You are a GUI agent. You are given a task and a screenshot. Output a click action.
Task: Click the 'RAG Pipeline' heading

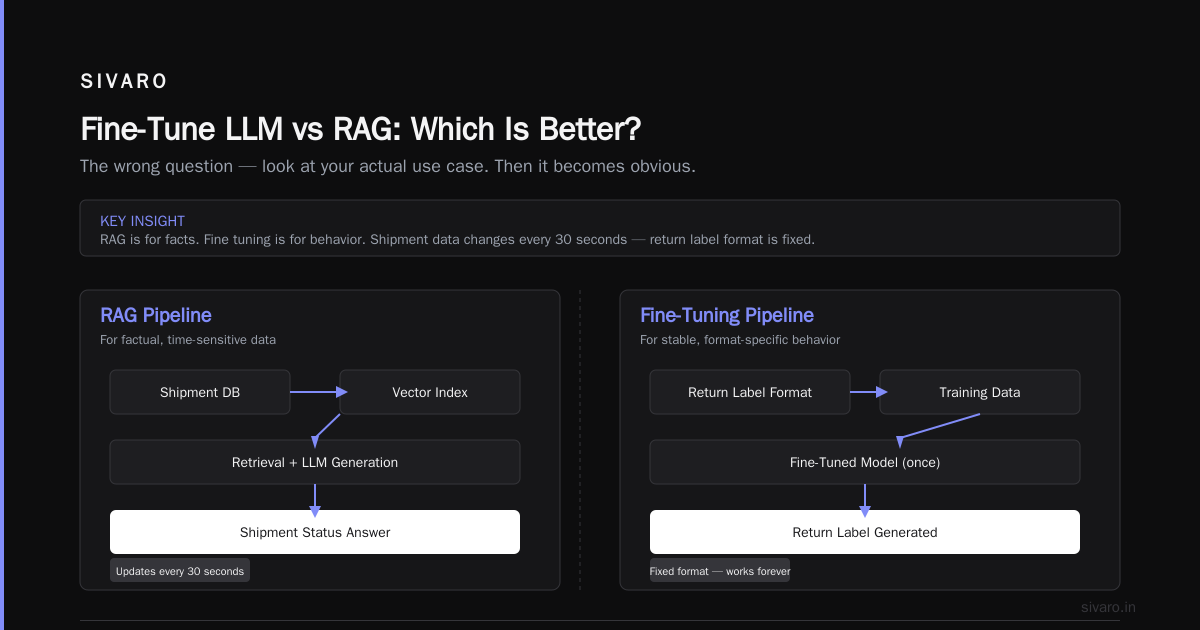156,315
